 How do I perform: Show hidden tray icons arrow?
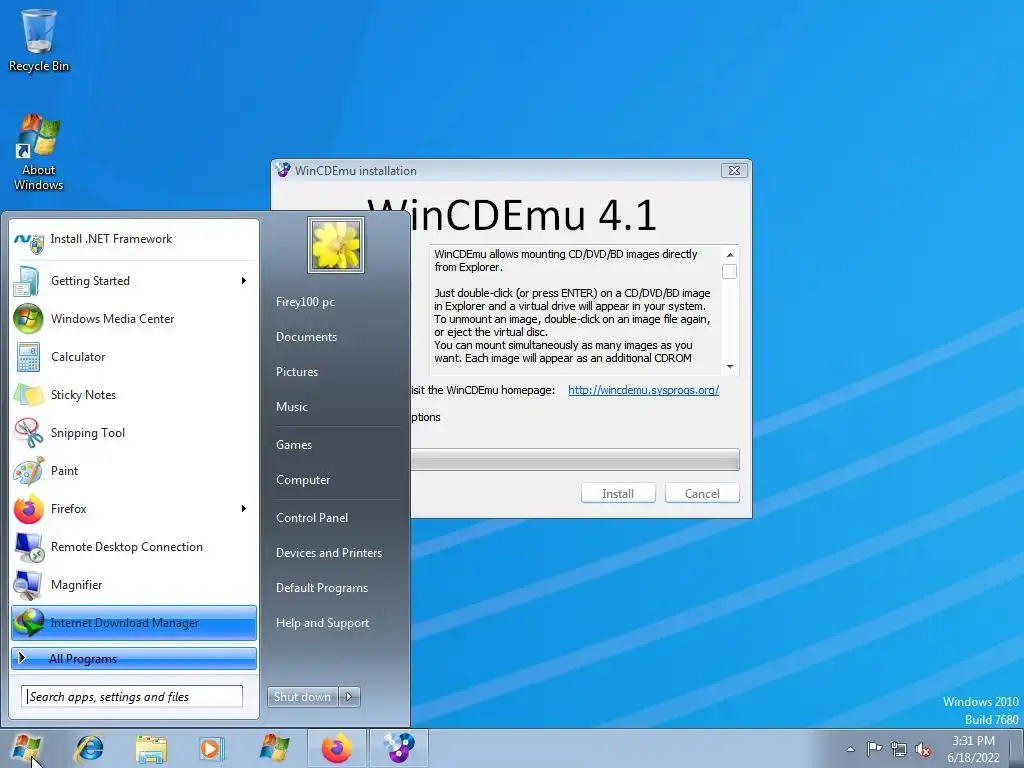pos(850,749)
